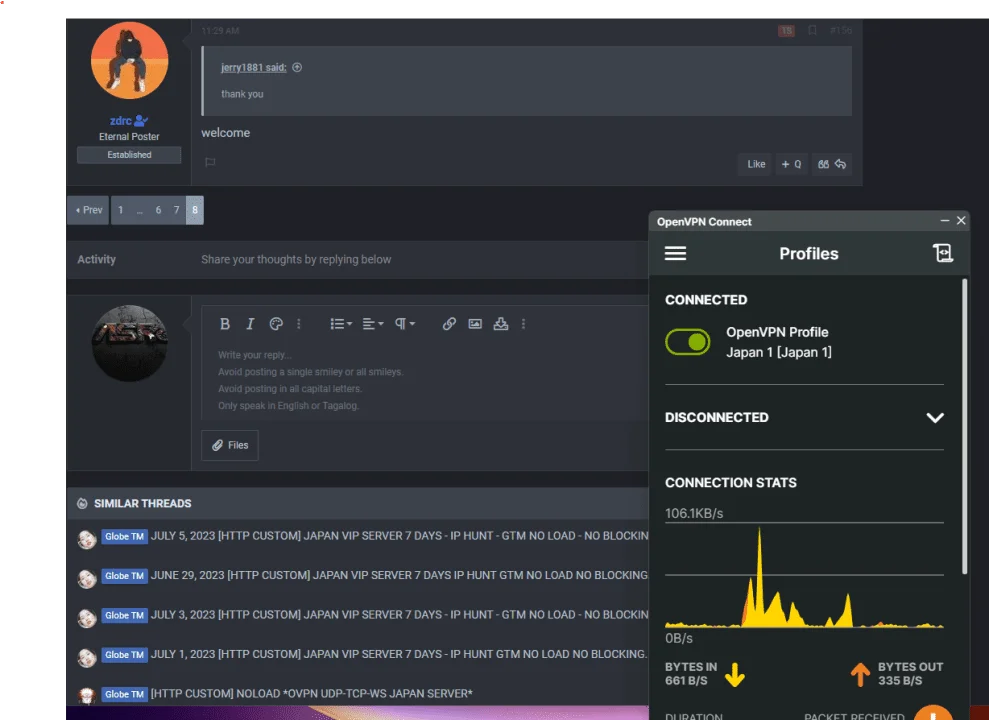Reply to post with quote icon

(832, 164)
